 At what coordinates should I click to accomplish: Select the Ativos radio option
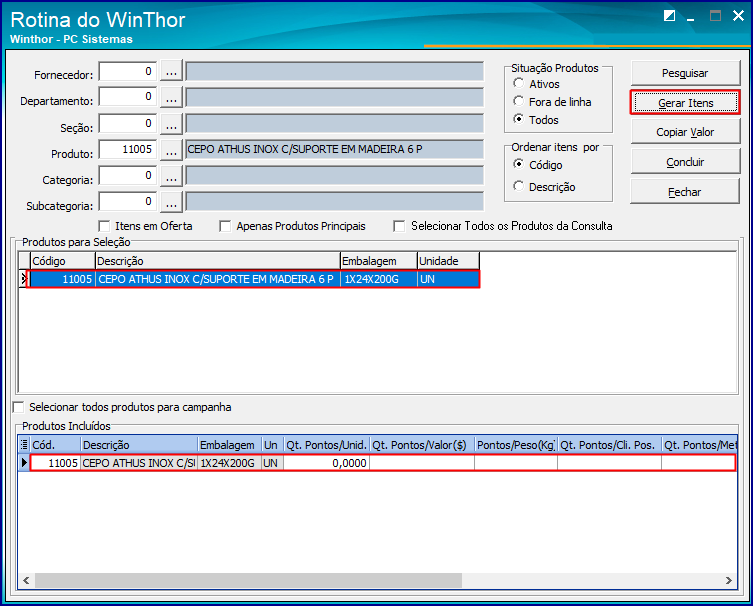click(518, 83)
